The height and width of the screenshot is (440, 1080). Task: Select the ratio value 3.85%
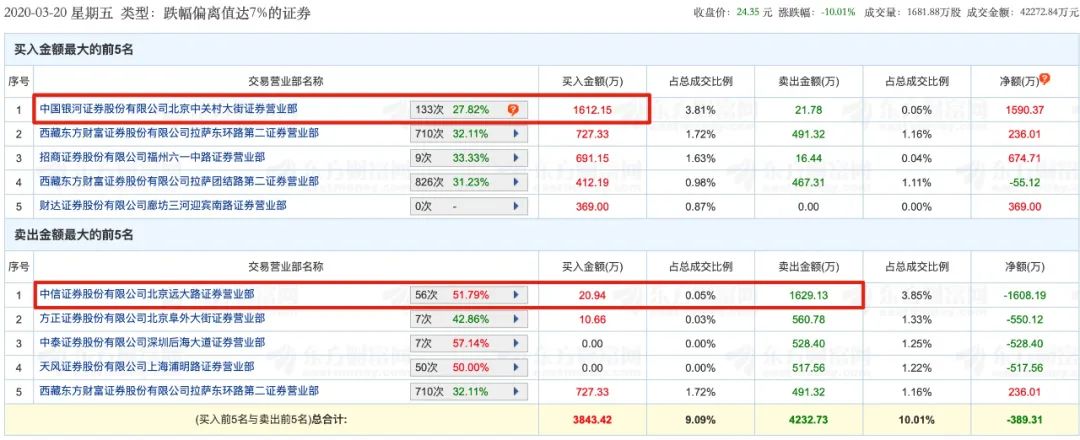coord(917,295)
